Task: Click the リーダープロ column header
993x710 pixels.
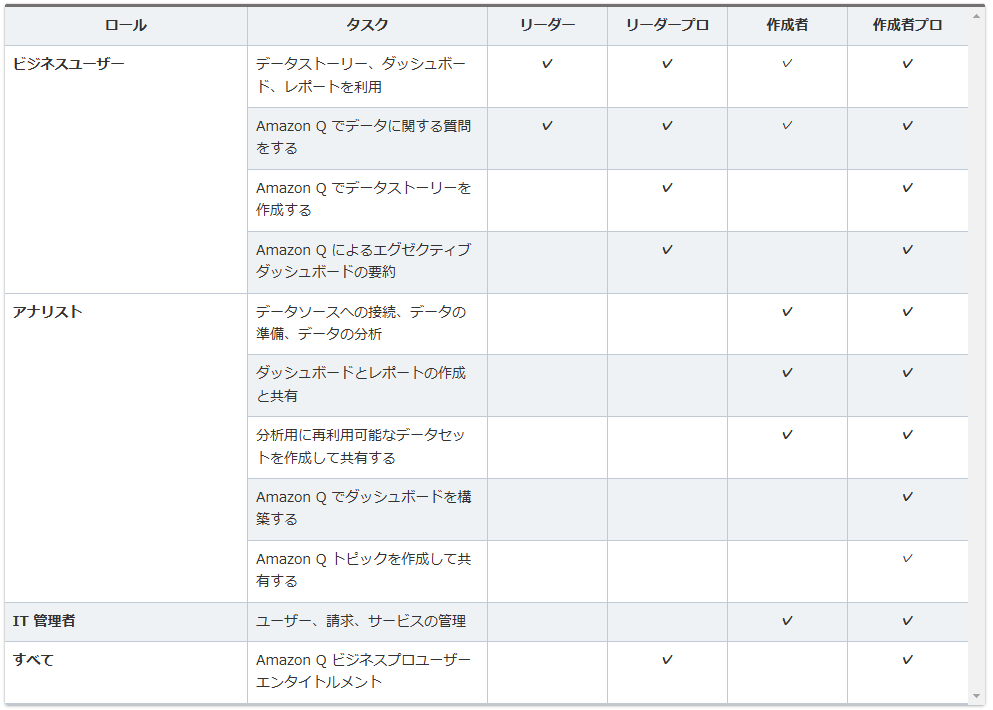Action: 667,26
